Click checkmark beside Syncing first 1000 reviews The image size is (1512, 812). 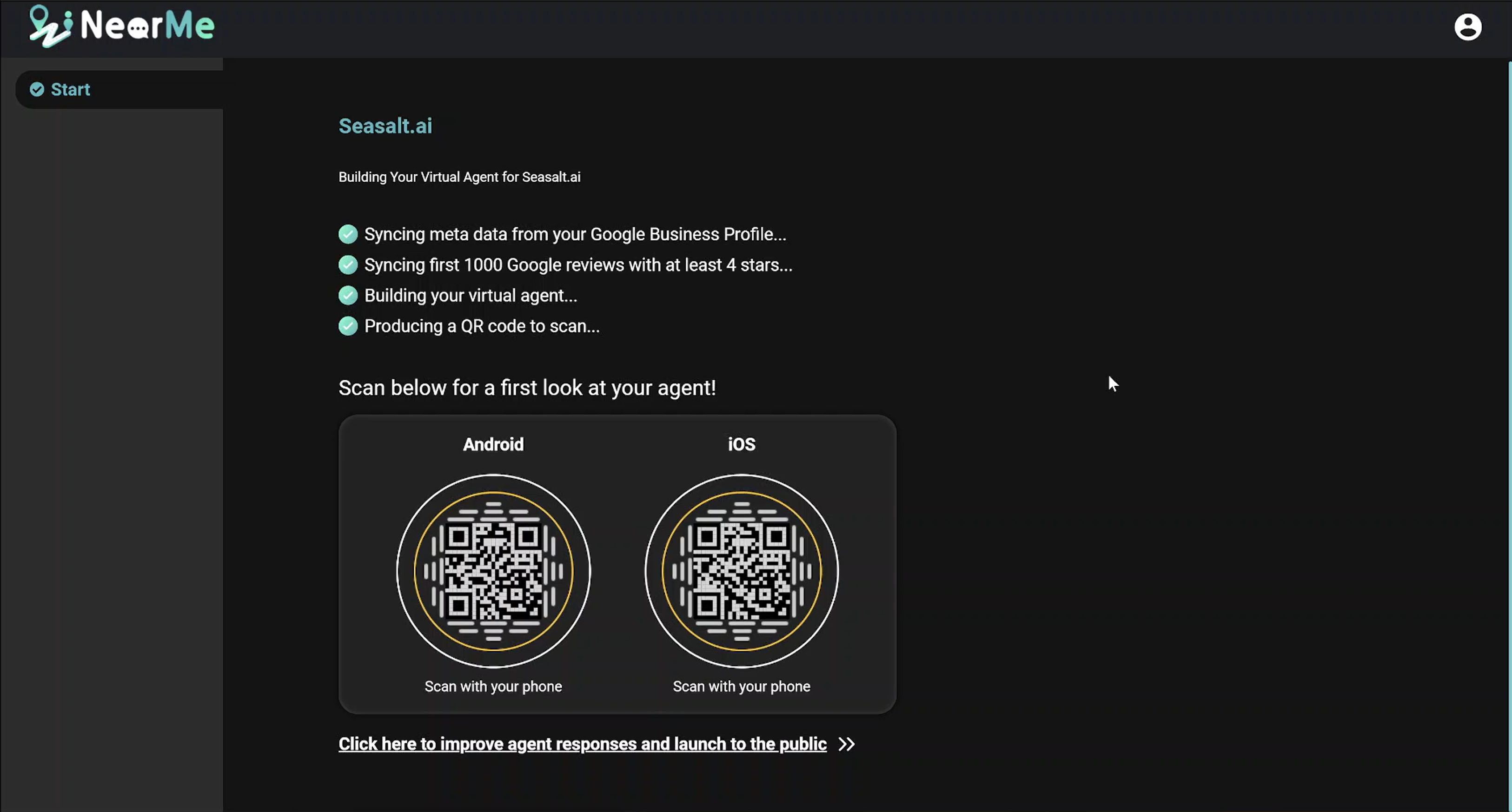(348, 264)
